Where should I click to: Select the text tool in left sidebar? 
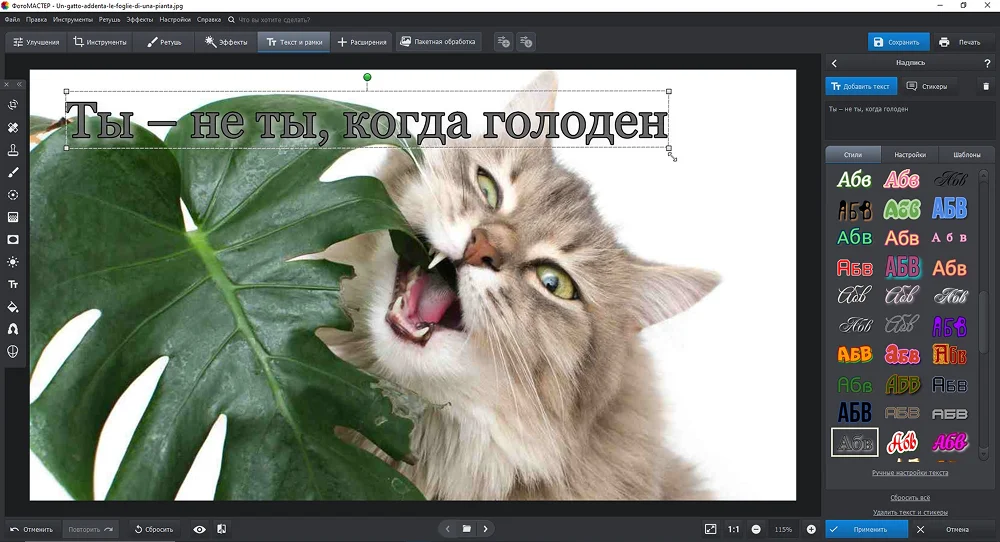tap(13, 284)
